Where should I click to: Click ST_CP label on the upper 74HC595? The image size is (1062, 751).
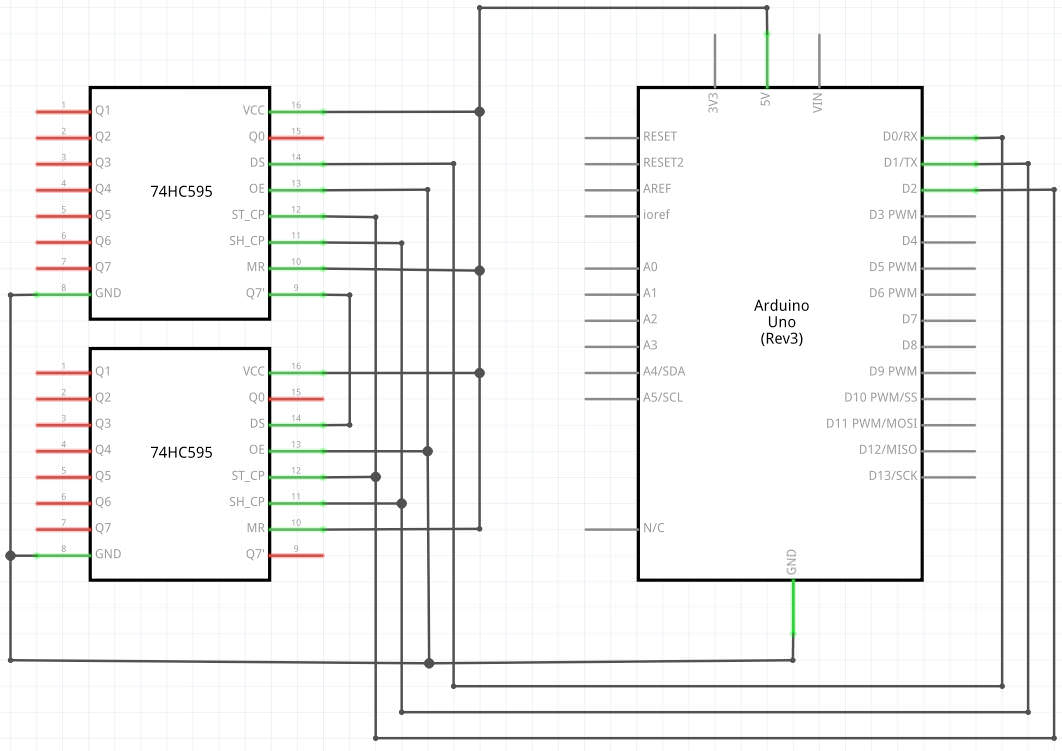coord(248,215)
